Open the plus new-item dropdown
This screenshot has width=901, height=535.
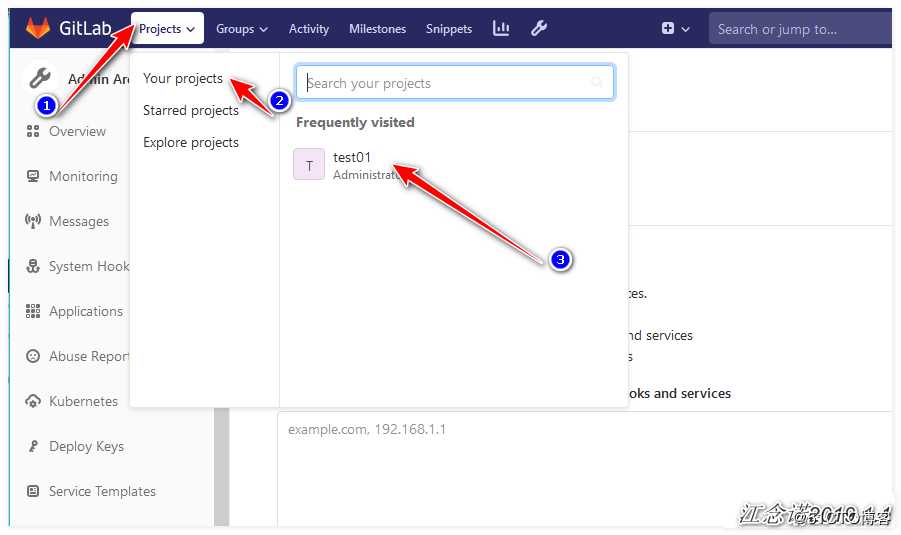tap(675, 28)
